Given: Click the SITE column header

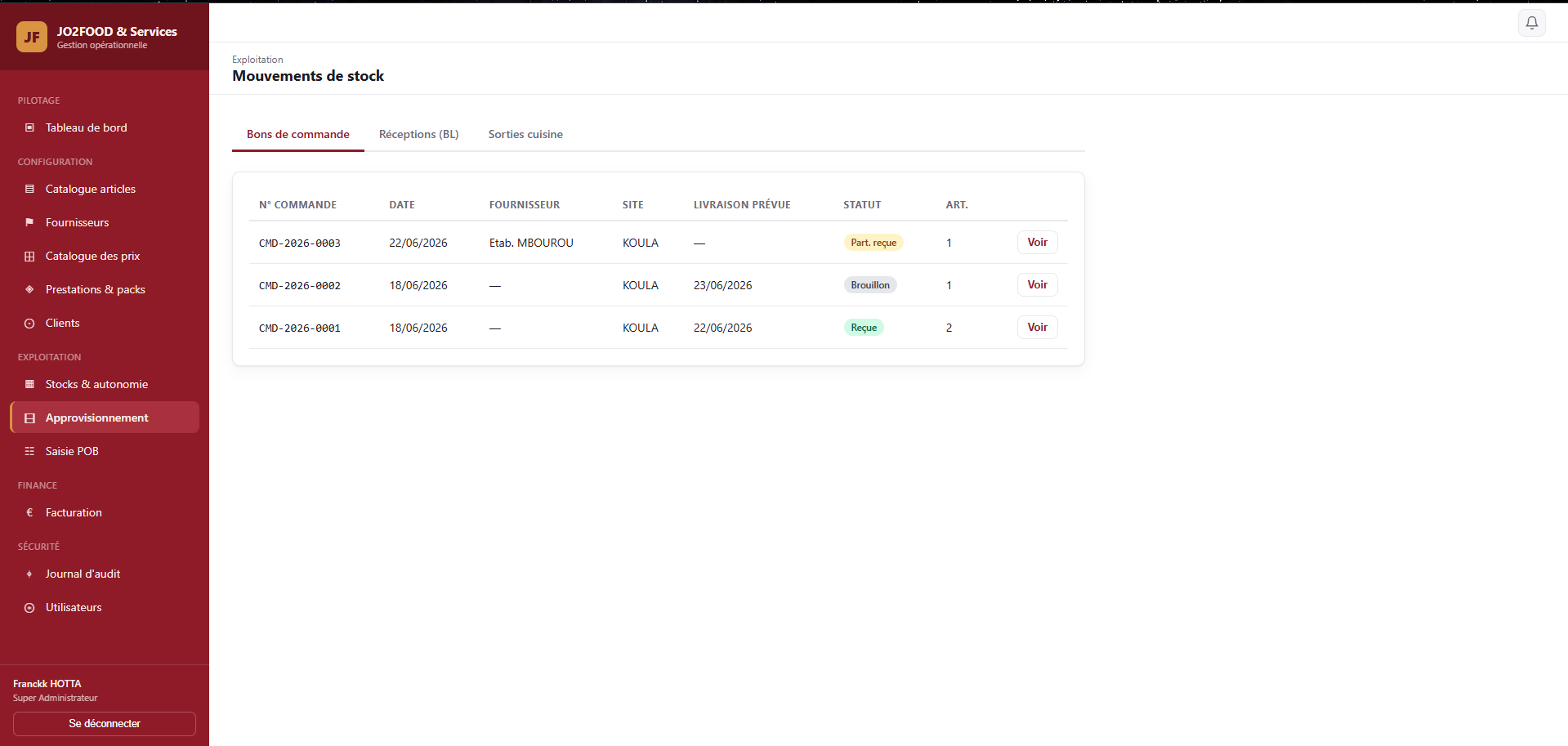Looking at the screenshot, I should click(633, 205).
